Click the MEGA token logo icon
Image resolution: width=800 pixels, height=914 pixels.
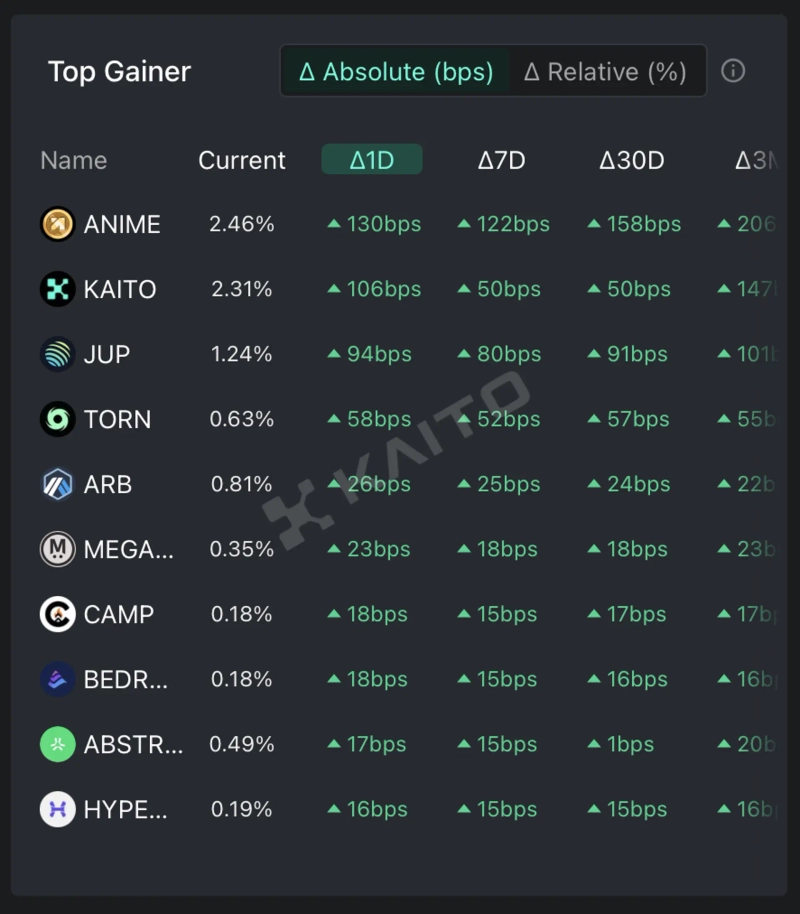[x=57, y=549]
